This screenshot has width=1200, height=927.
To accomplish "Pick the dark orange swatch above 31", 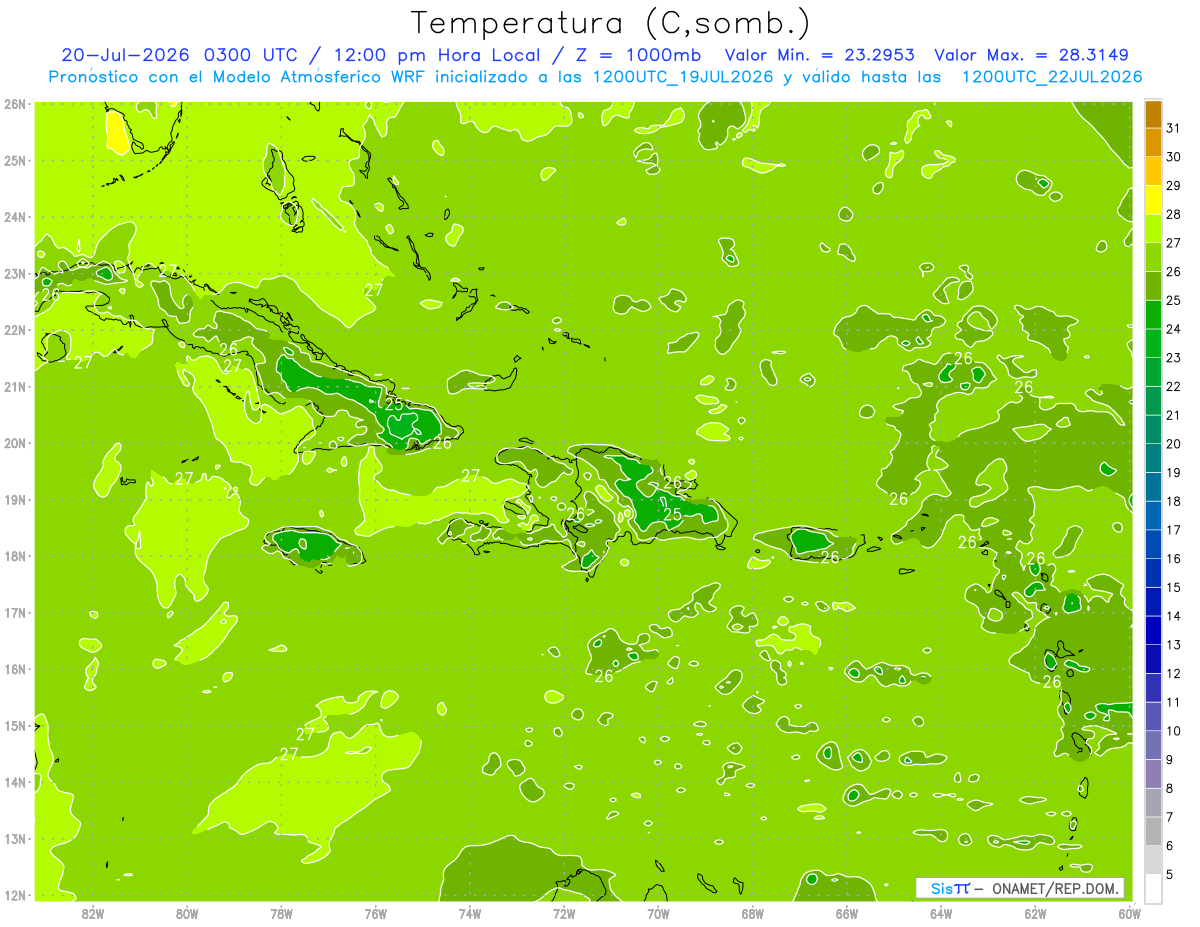I will pos(1153,115).
